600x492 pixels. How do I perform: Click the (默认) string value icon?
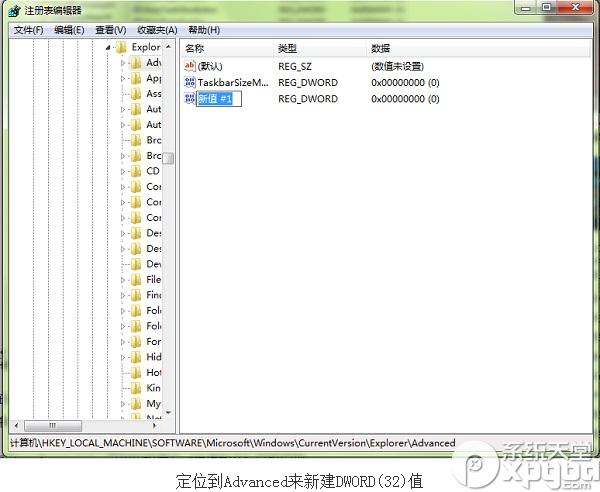(189, 66)
